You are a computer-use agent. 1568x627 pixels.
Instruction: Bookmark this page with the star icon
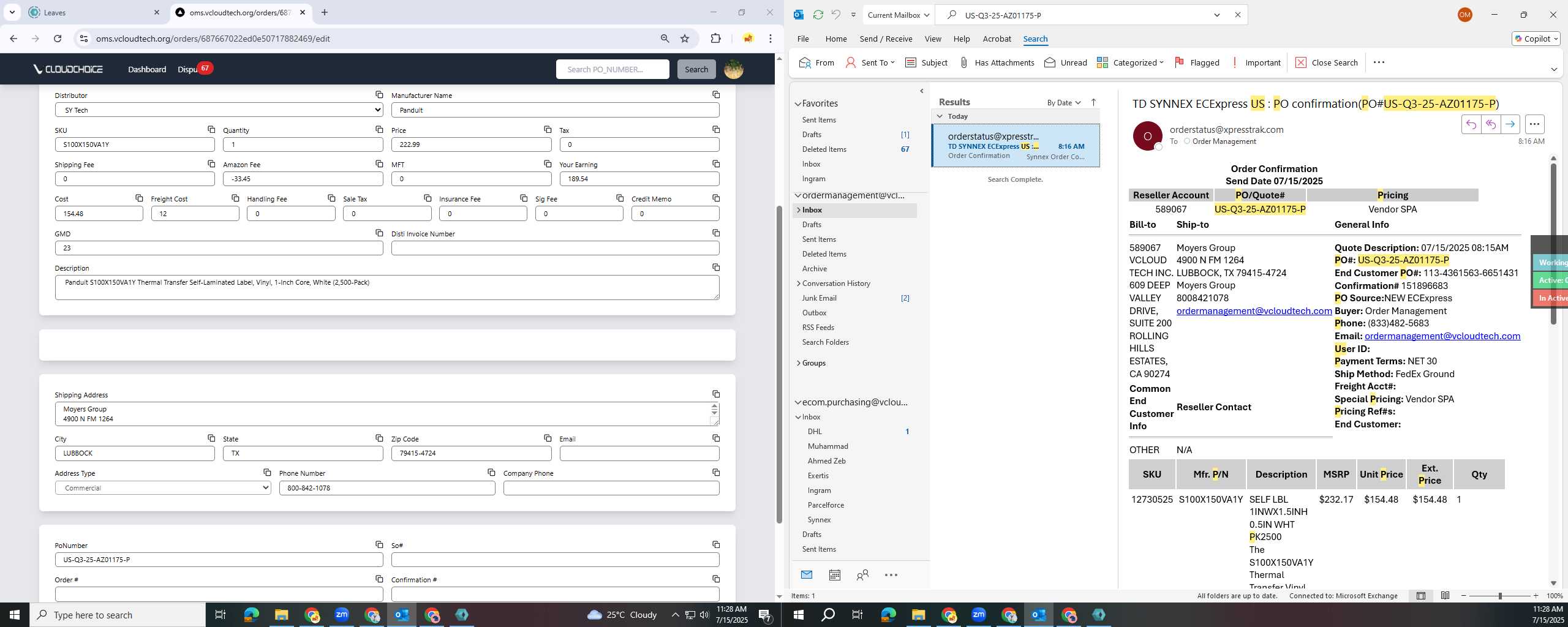click(x=685, y=39)
